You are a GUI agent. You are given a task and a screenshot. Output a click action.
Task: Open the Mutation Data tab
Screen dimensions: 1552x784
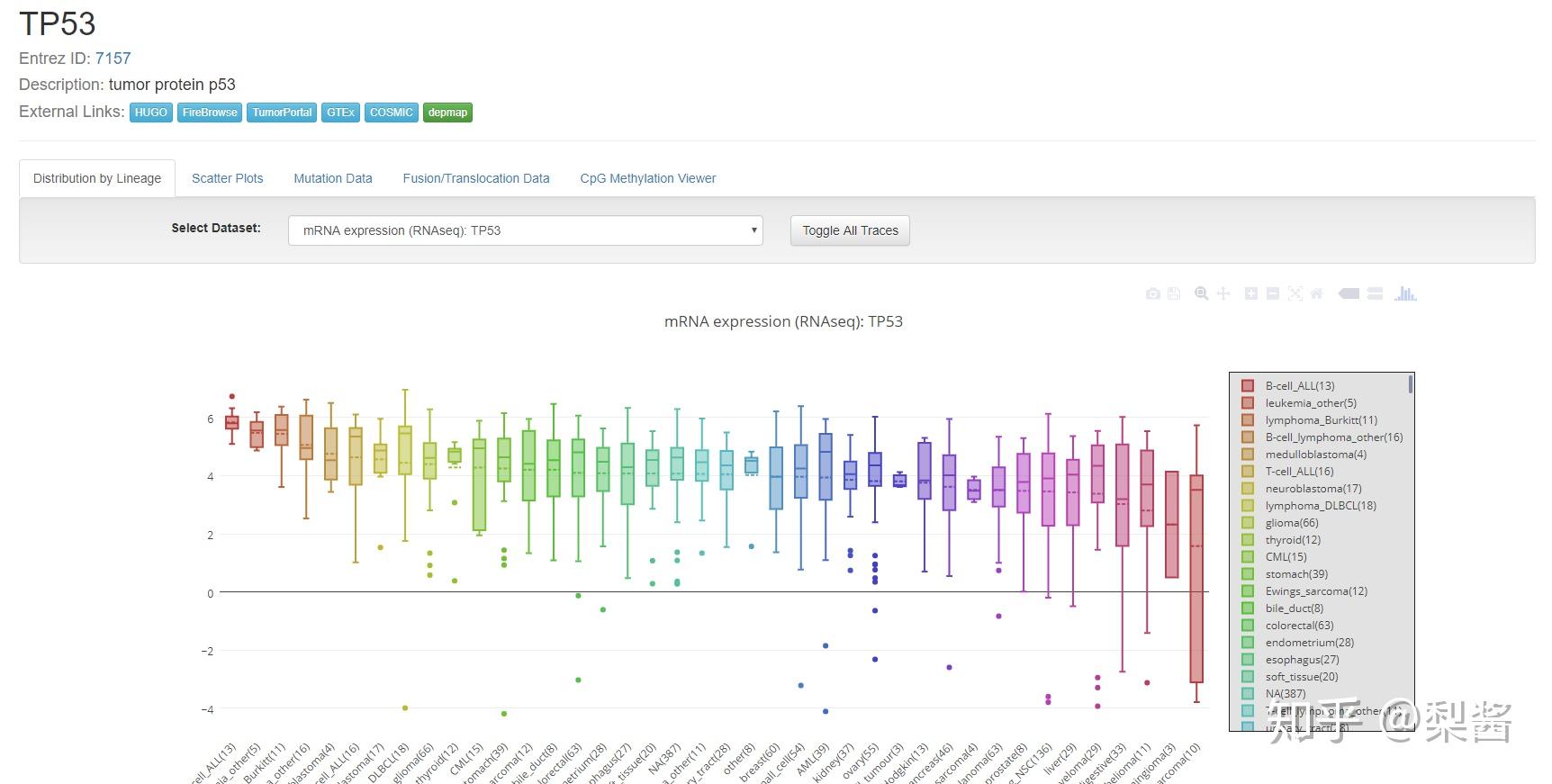coord(332,178)
